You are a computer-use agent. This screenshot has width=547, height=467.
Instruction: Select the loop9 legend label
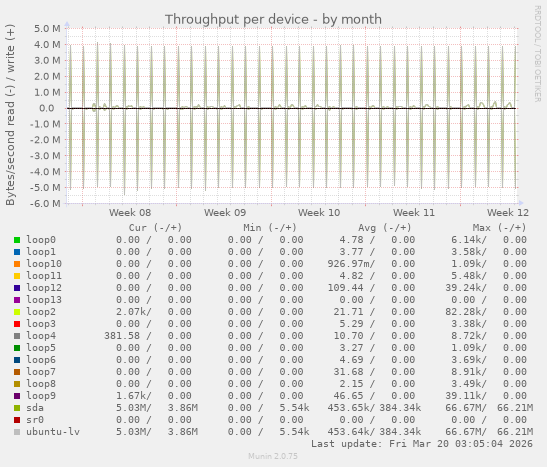pos(41,396)
